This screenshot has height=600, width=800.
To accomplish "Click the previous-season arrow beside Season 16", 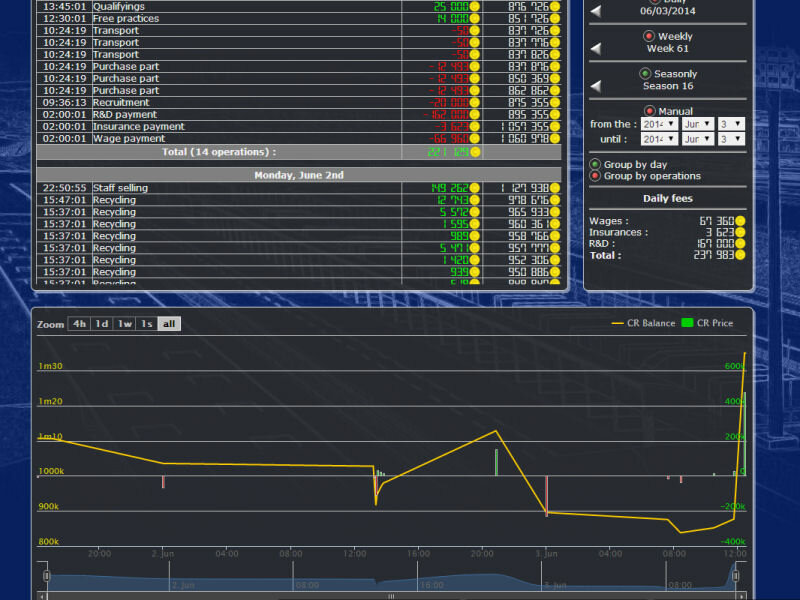I will [x=596, y=86].
